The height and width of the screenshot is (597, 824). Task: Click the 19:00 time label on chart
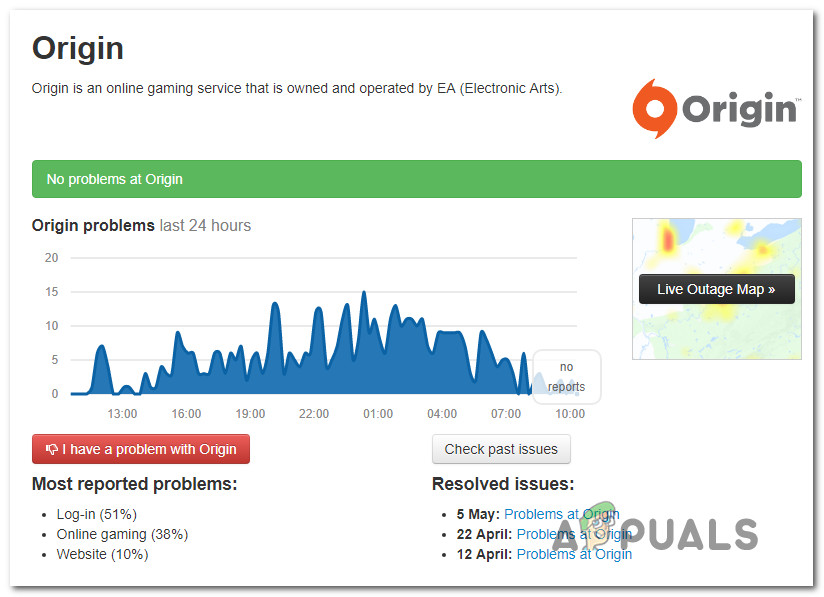[x=250, y=414]
